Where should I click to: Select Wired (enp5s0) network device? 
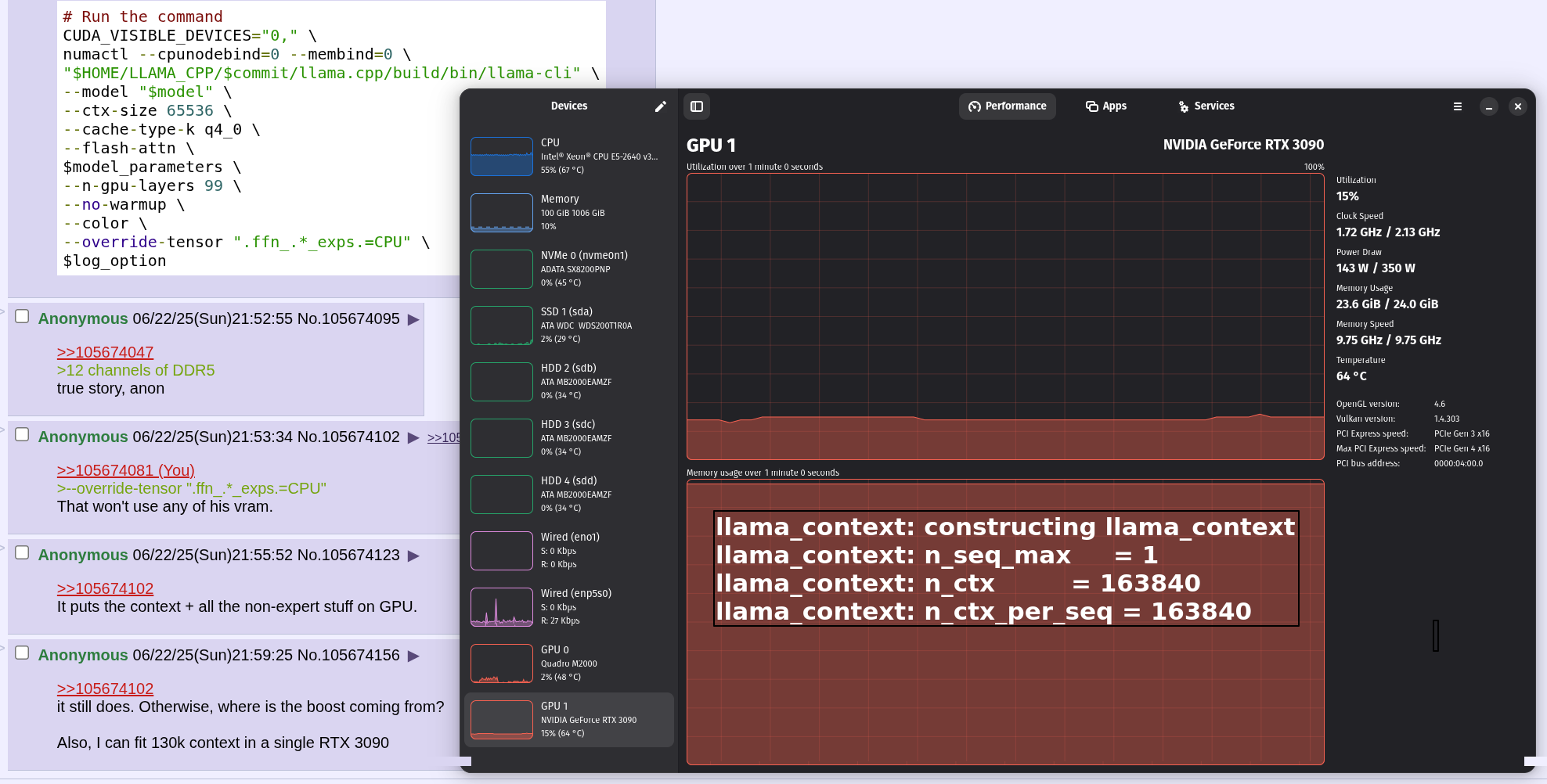click(x=569, y=607)
